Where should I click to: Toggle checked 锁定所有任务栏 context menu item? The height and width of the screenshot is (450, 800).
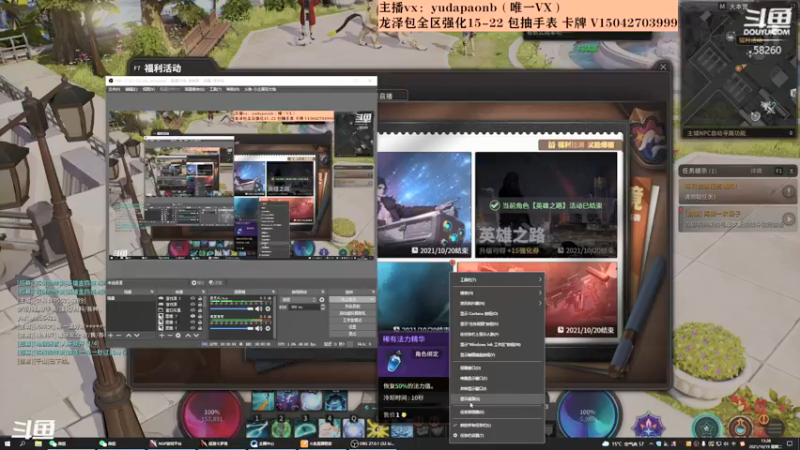[x=497, y=425]
